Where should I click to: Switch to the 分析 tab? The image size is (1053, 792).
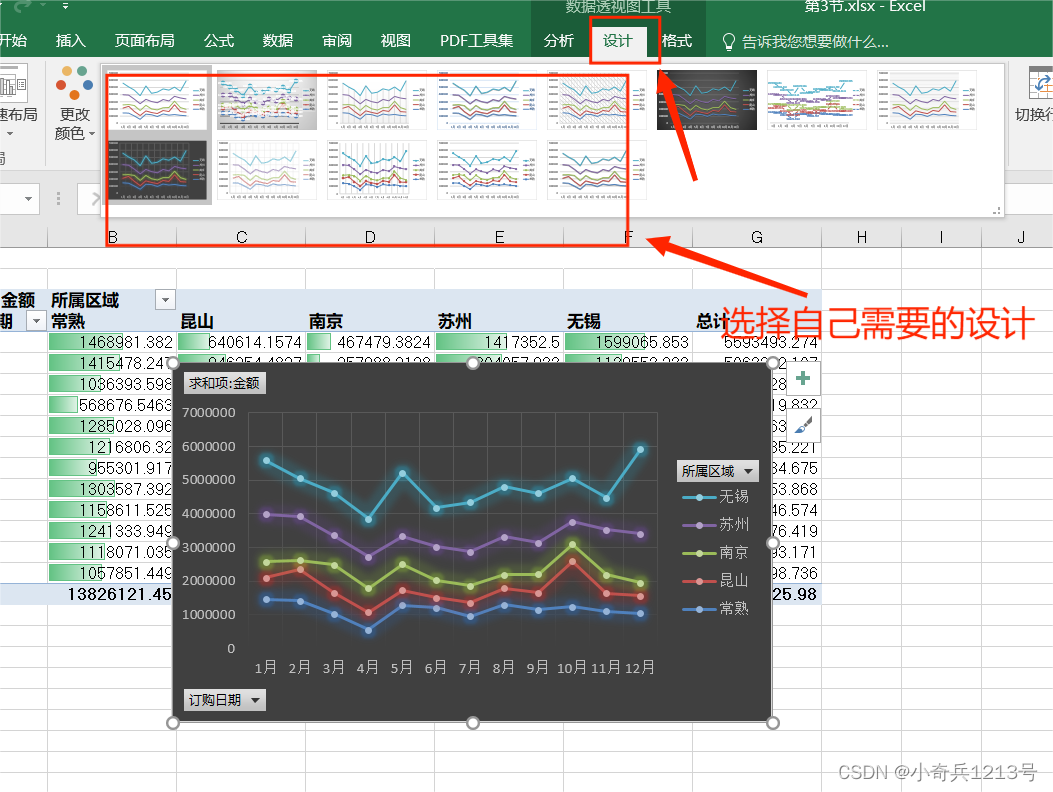[559, 41]
